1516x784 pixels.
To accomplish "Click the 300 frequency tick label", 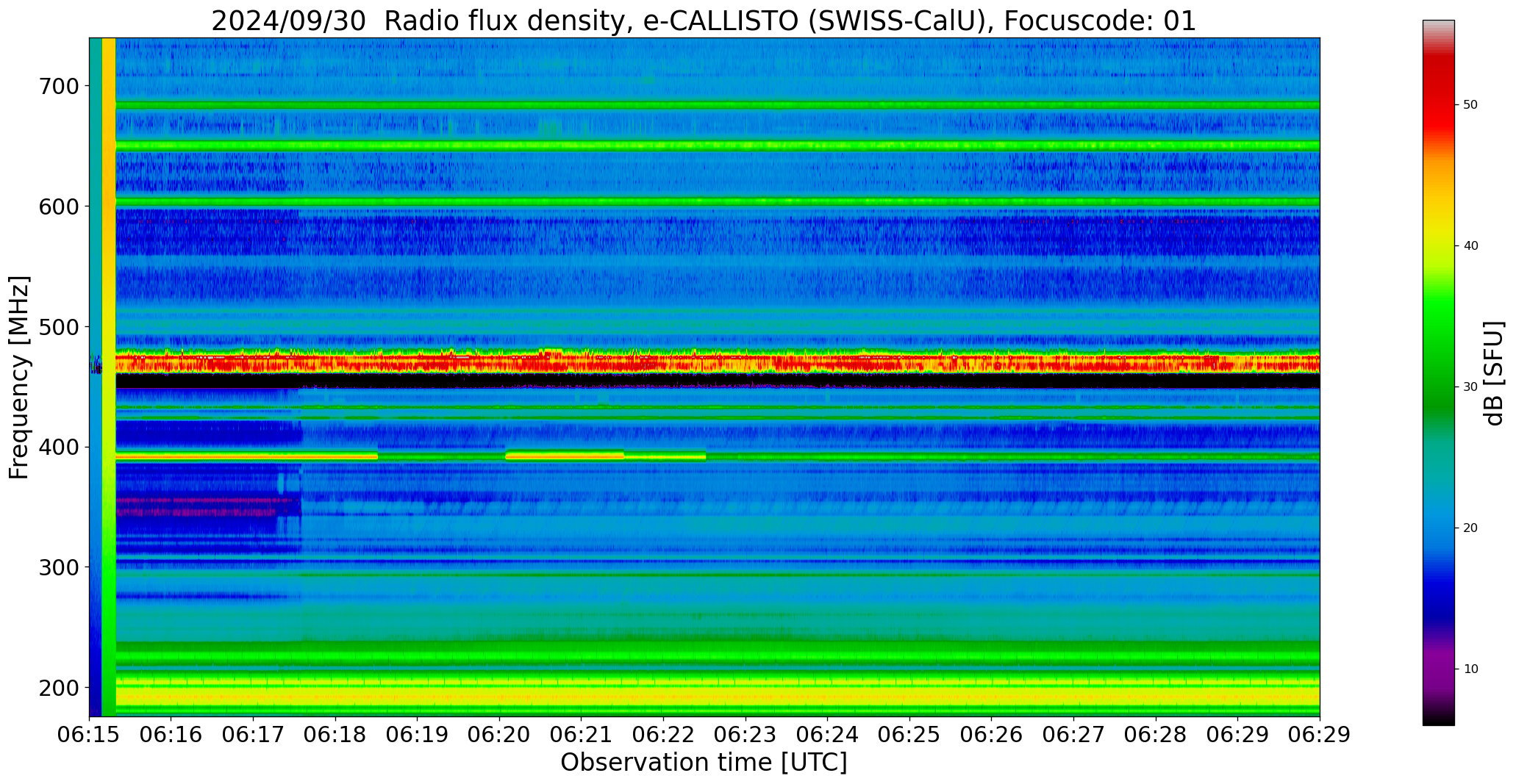I will pyautogui.click(x=58, y=567).
